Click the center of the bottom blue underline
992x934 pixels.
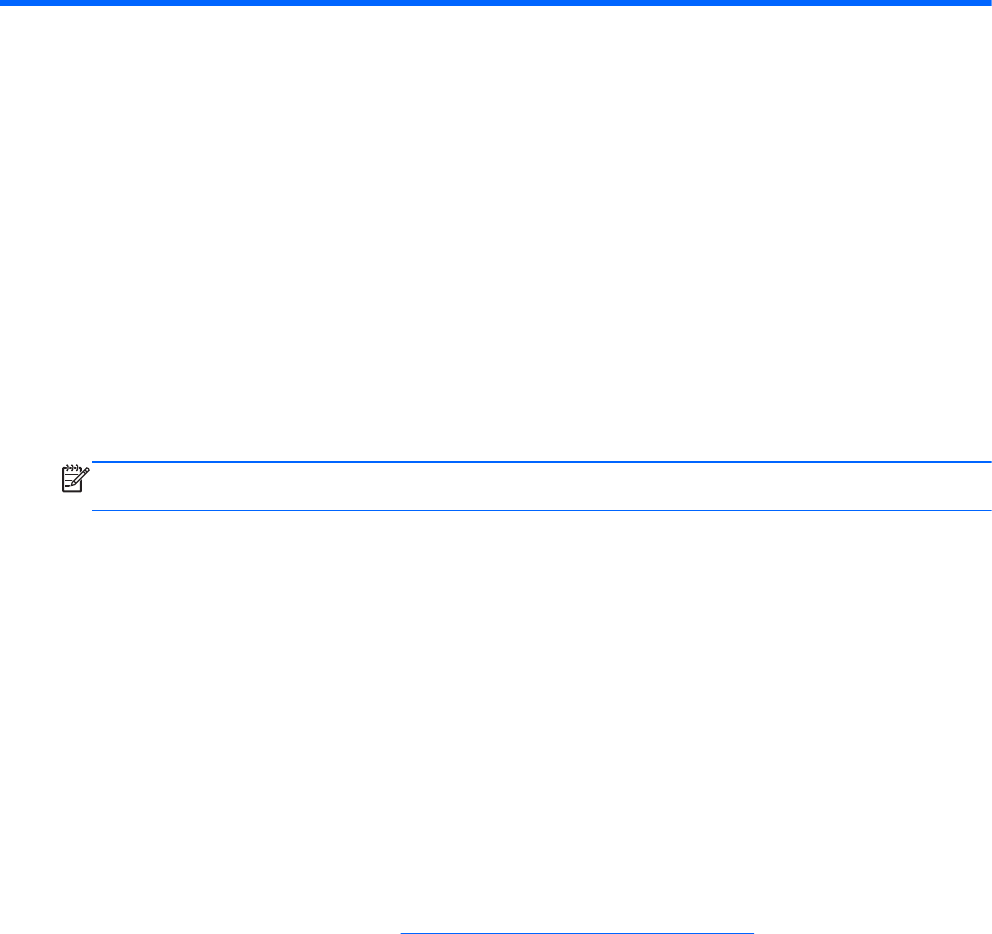click(577, 933)
